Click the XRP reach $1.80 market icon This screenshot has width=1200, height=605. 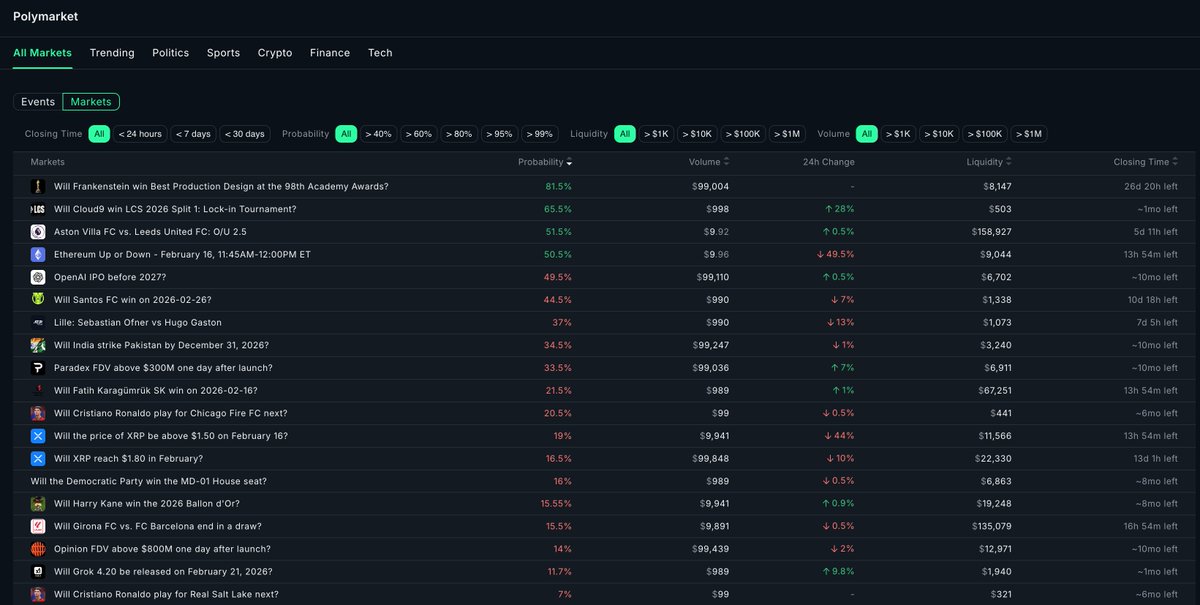pyautogui.click(x=38, y=458)
